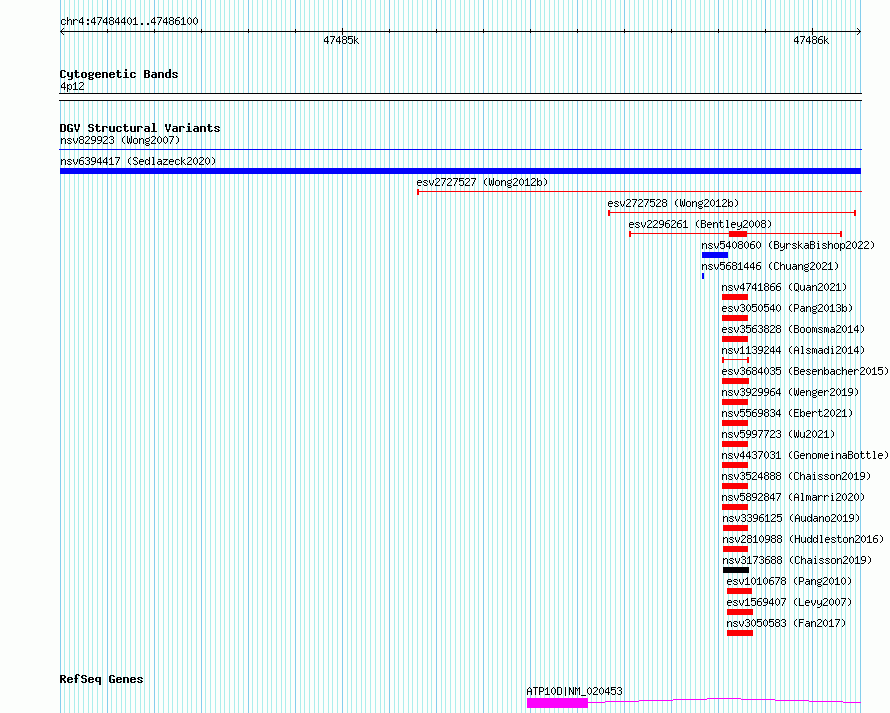The width and height of the screenshot is (890, 713).
Task: Open the nsv2810988 (Huddleston2016) variant
Action: [803, 539]
